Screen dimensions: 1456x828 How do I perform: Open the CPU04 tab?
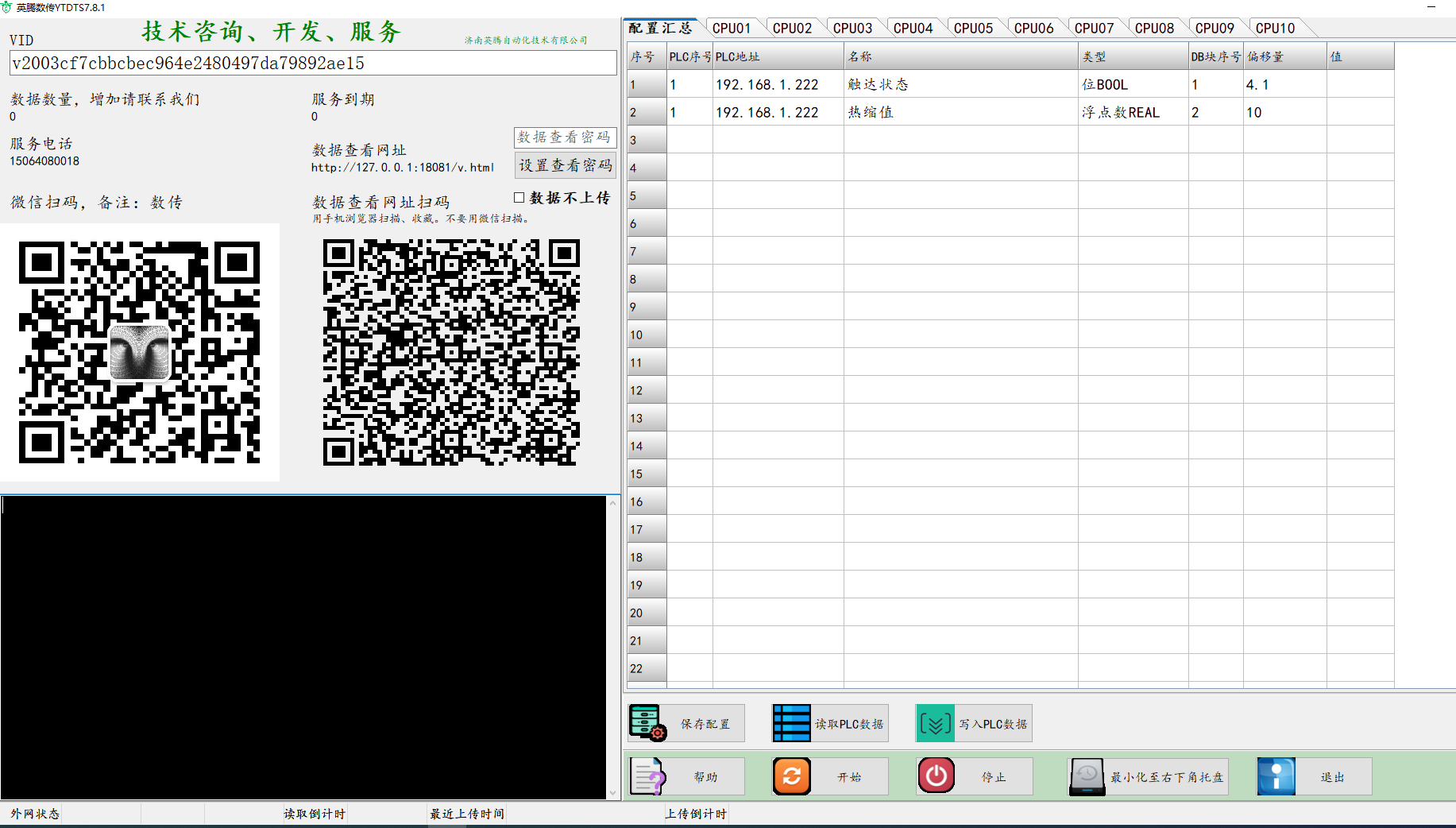coord(913,28)
